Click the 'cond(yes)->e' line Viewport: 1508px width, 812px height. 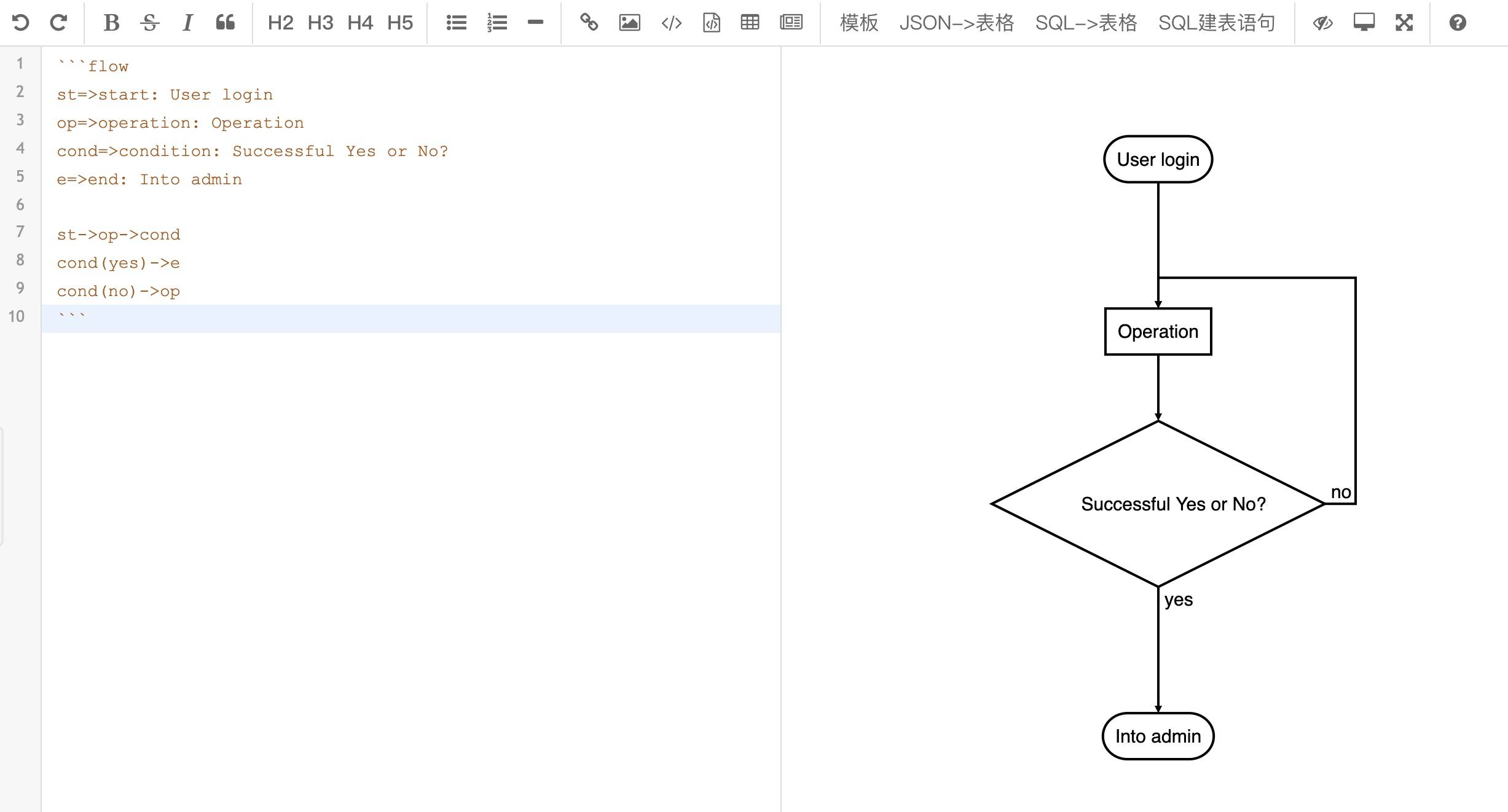tap(119, 263)
